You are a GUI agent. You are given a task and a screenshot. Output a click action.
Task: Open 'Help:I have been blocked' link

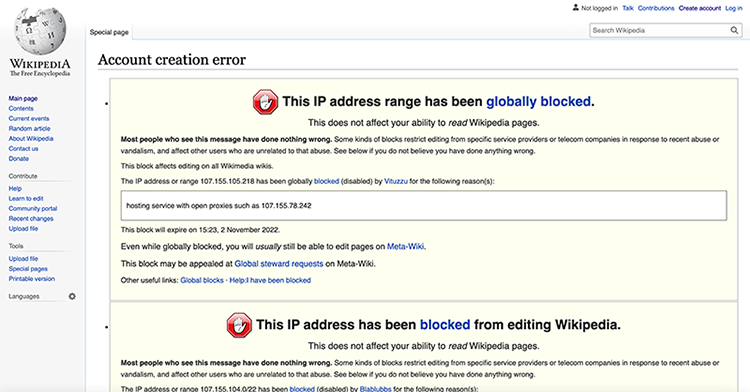[270, 281]
